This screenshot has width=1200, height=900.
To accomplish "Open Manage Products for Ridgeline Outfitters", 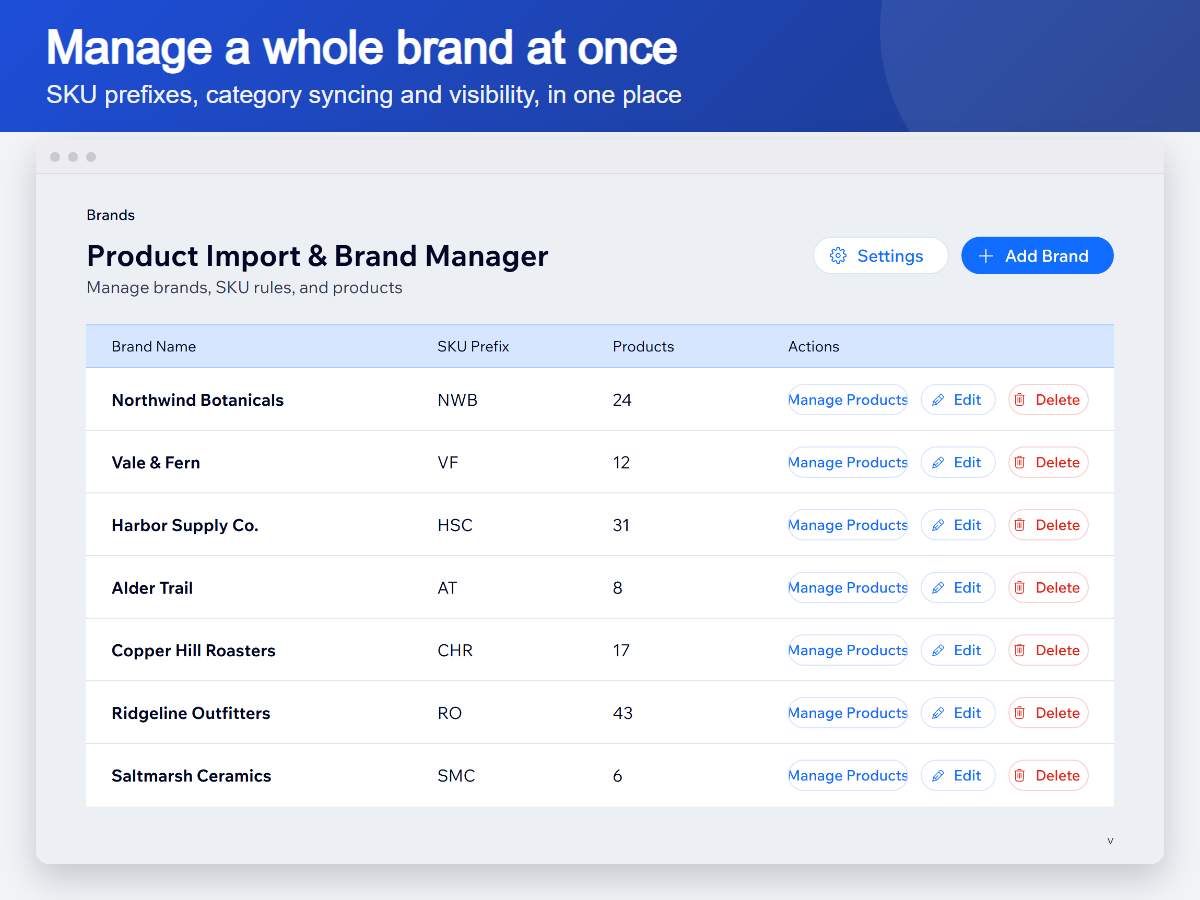I will pyautogui.click(x=848, y=713).
